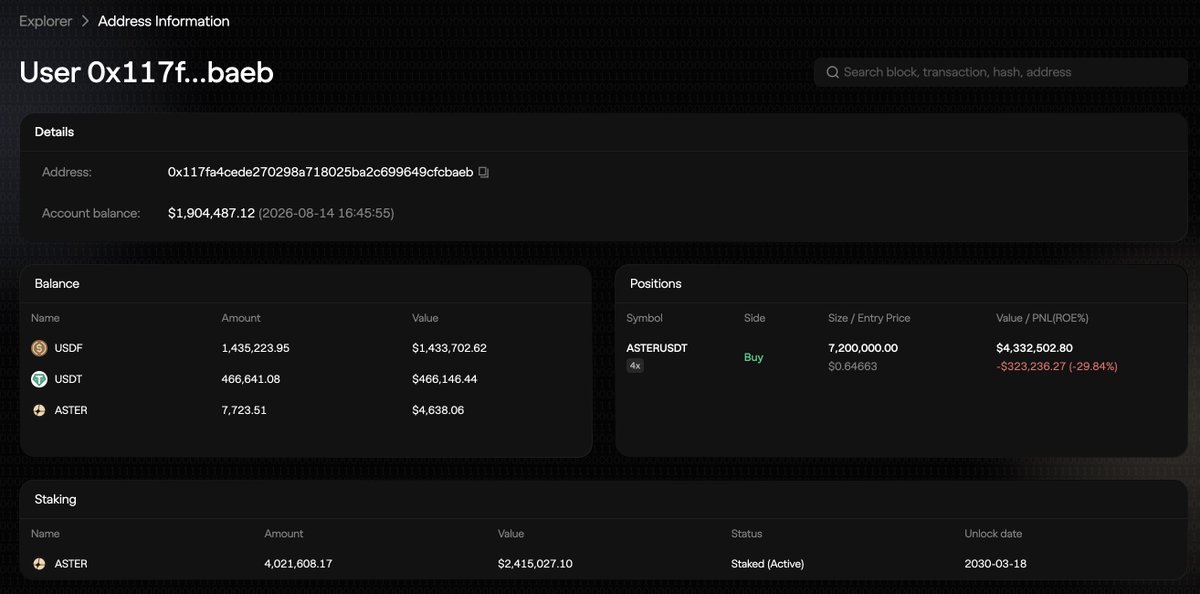Screen dimensions: 1200x594
Task: Click the ASTER icon in Staking table
Action: [39, 564]
